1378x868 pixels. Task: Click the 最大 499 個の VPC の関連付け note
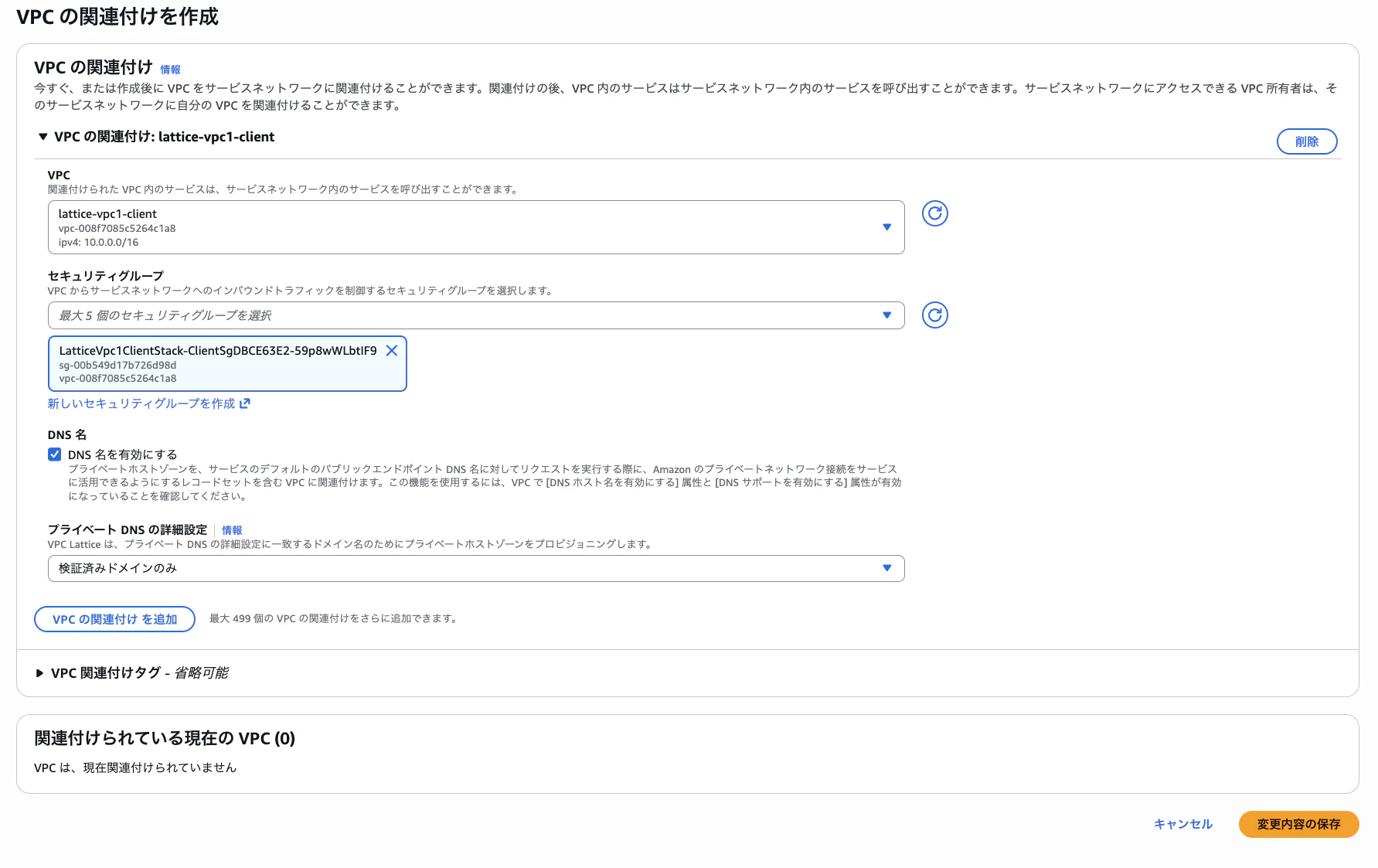[333, 618]
